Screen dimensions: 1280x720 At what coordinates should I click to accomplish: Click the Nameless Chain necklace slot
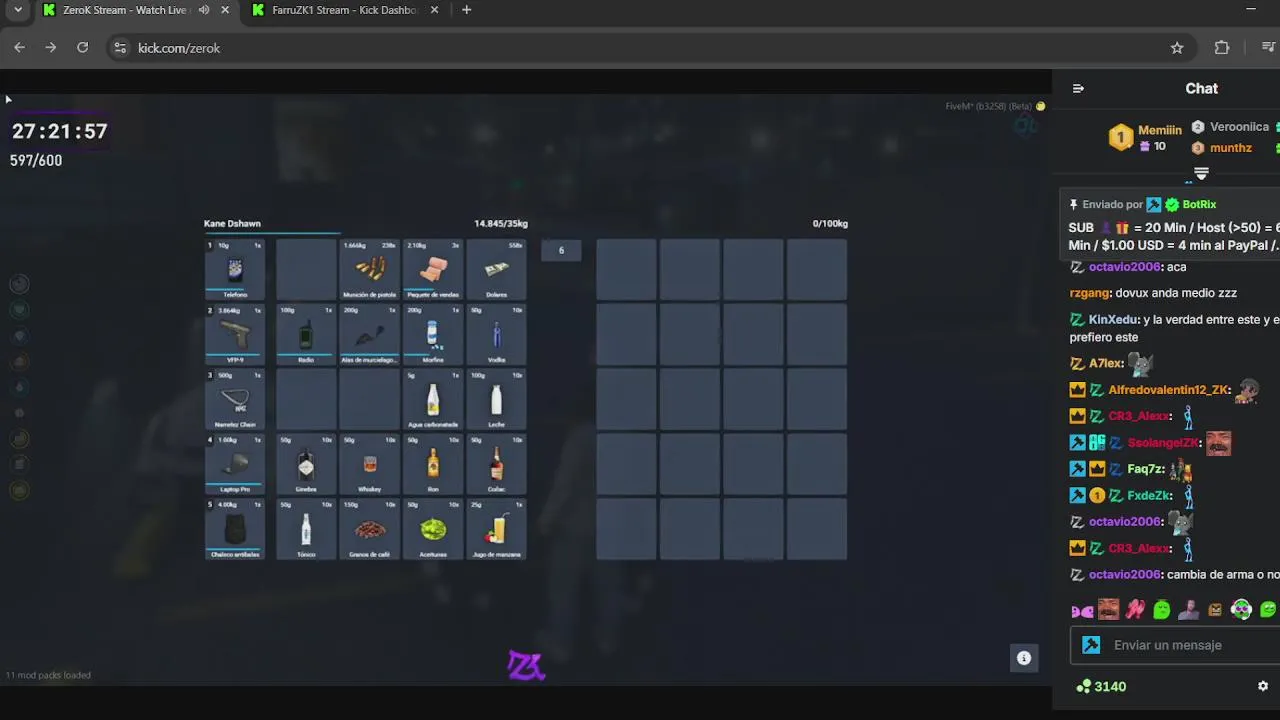pyautogui.click(x=235, y=400)
